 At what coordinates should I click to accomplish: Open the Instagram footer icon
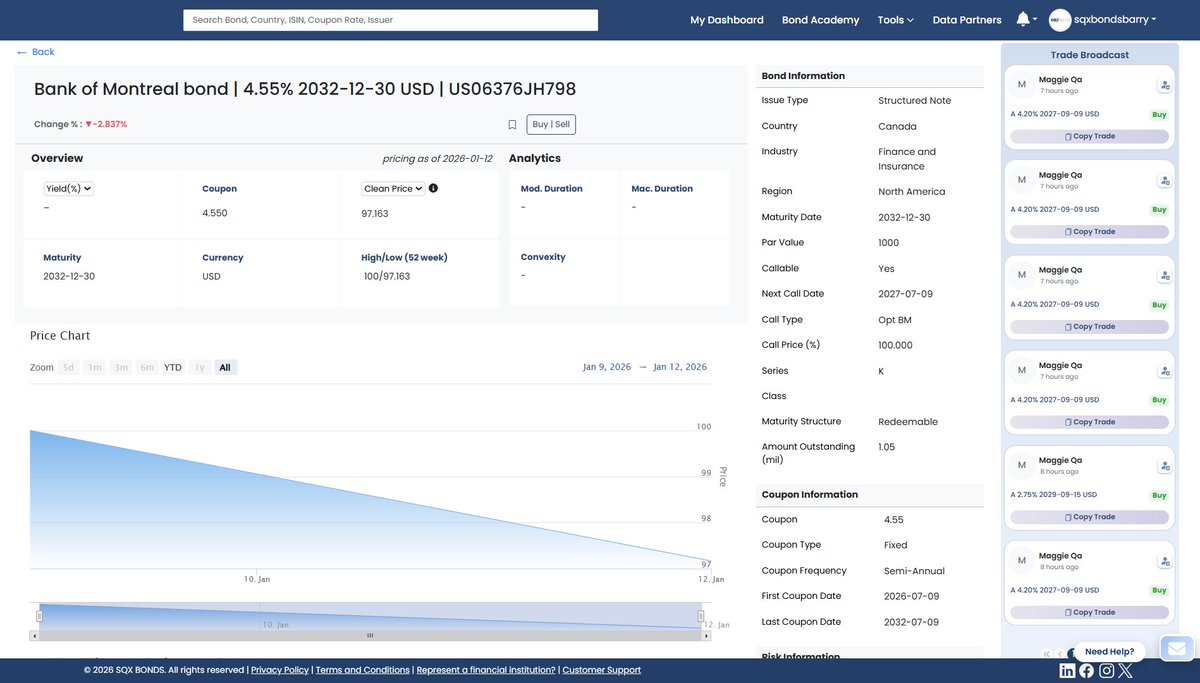(1106, 671)
